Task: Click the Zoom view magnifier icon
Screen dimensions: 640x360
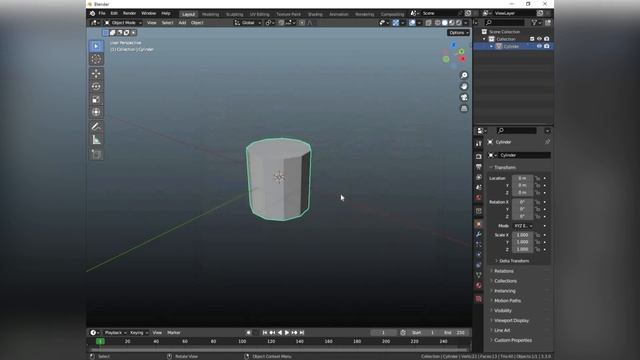Action: pos(464,76)
